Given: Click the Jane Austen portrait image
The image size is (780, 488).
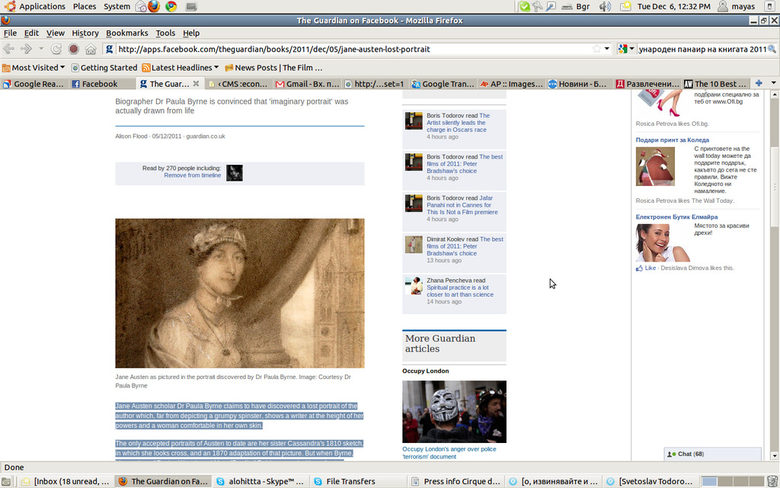Looking at the screenshot, I should point(240,293).
